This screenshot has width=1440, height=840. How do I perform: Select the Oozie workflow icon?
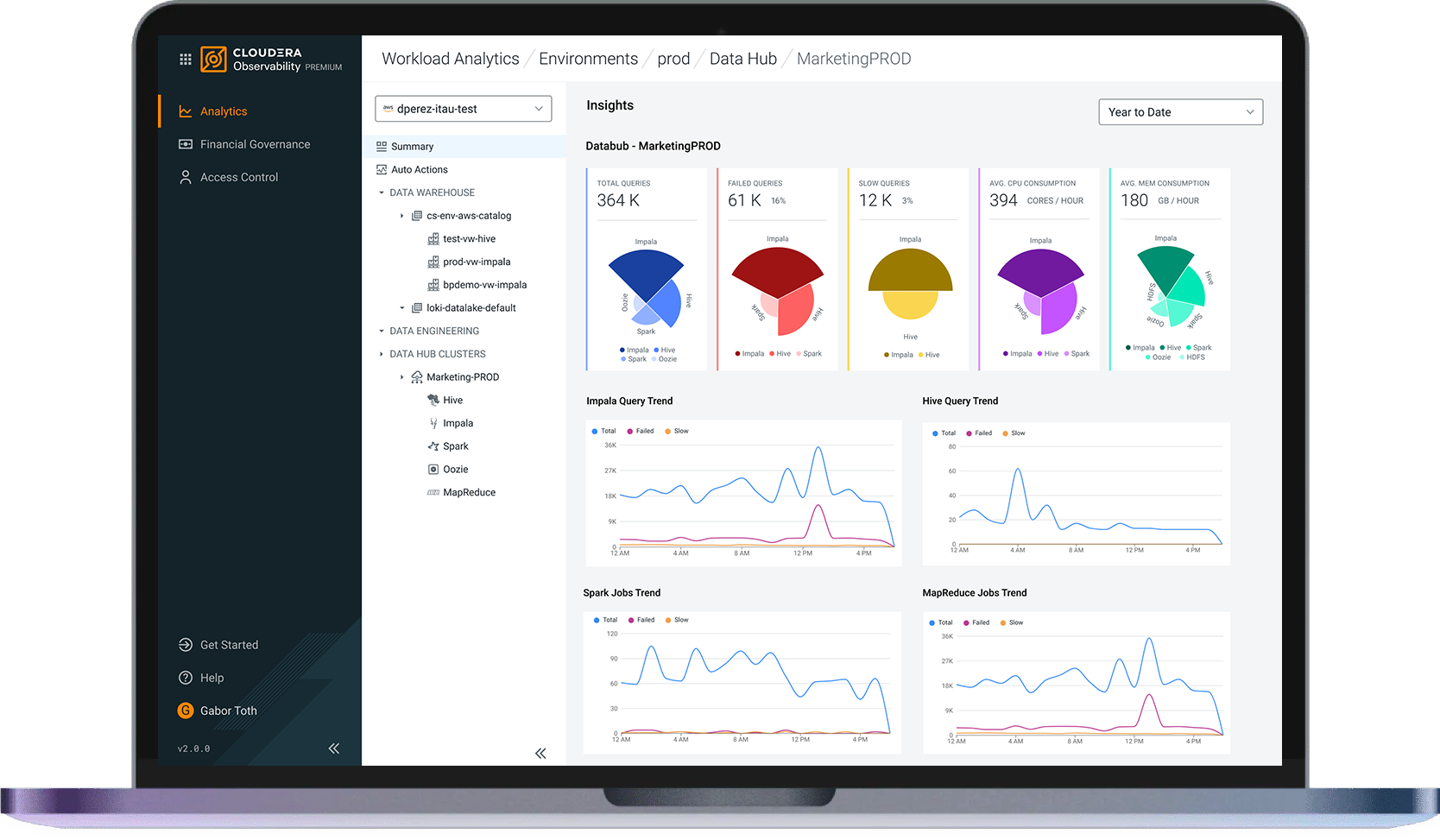[433, 469]
